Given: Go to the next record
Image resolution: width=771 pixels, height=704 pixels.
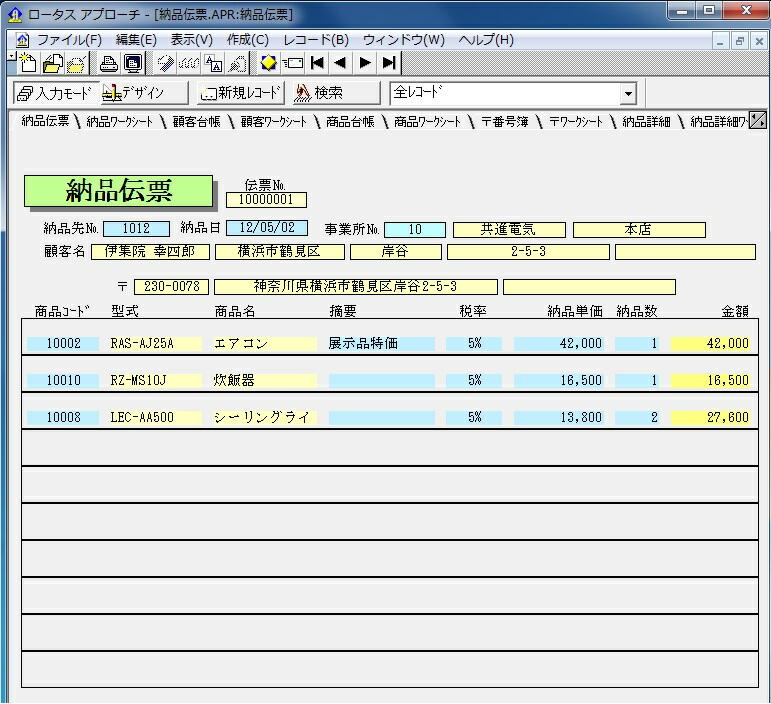Looking at the screenshot, I should 365,63.
